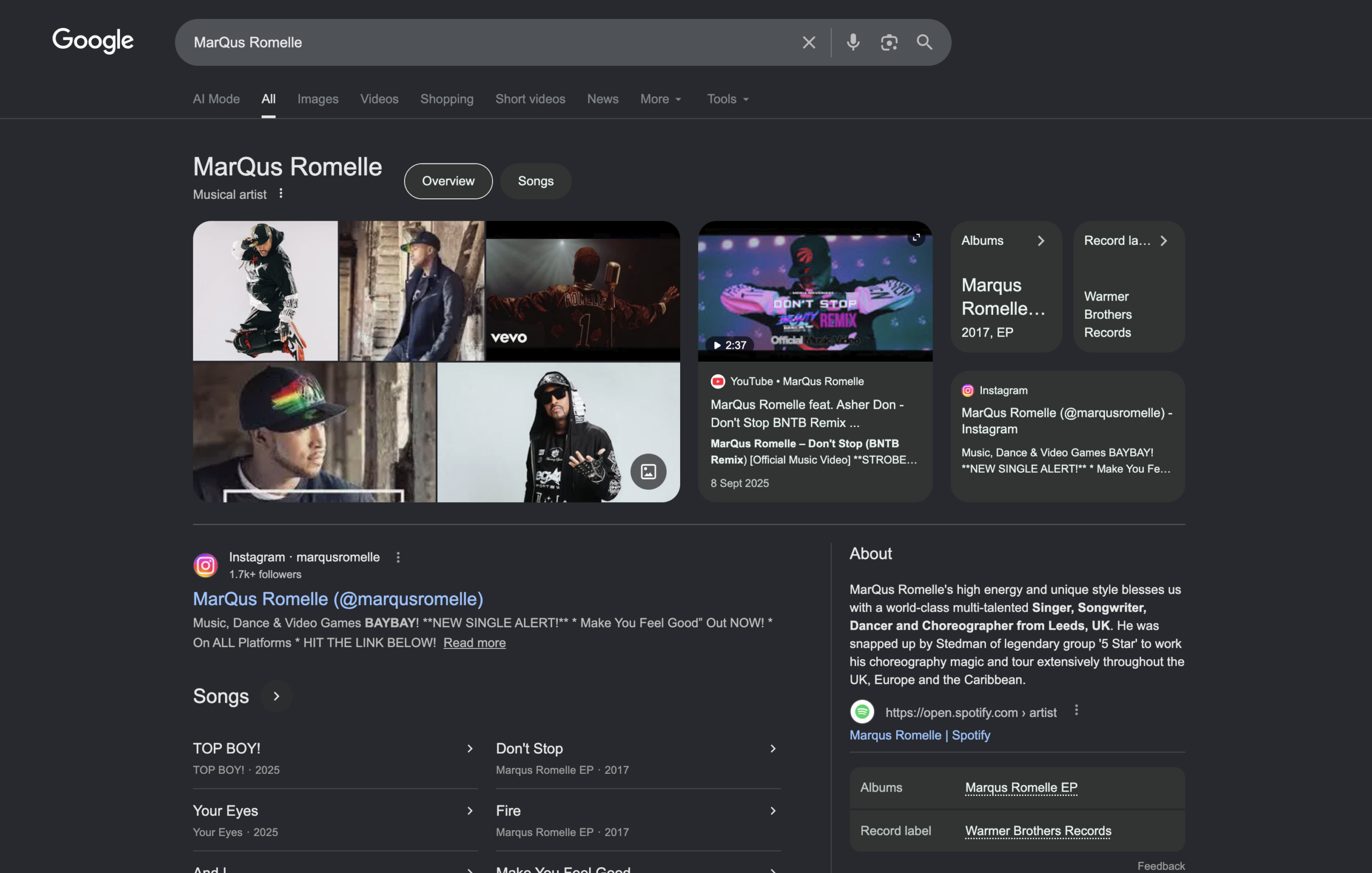The image size is (1372, 873).
Task: Open the white-background dancer photo
Action: click(x=265, y=290)
